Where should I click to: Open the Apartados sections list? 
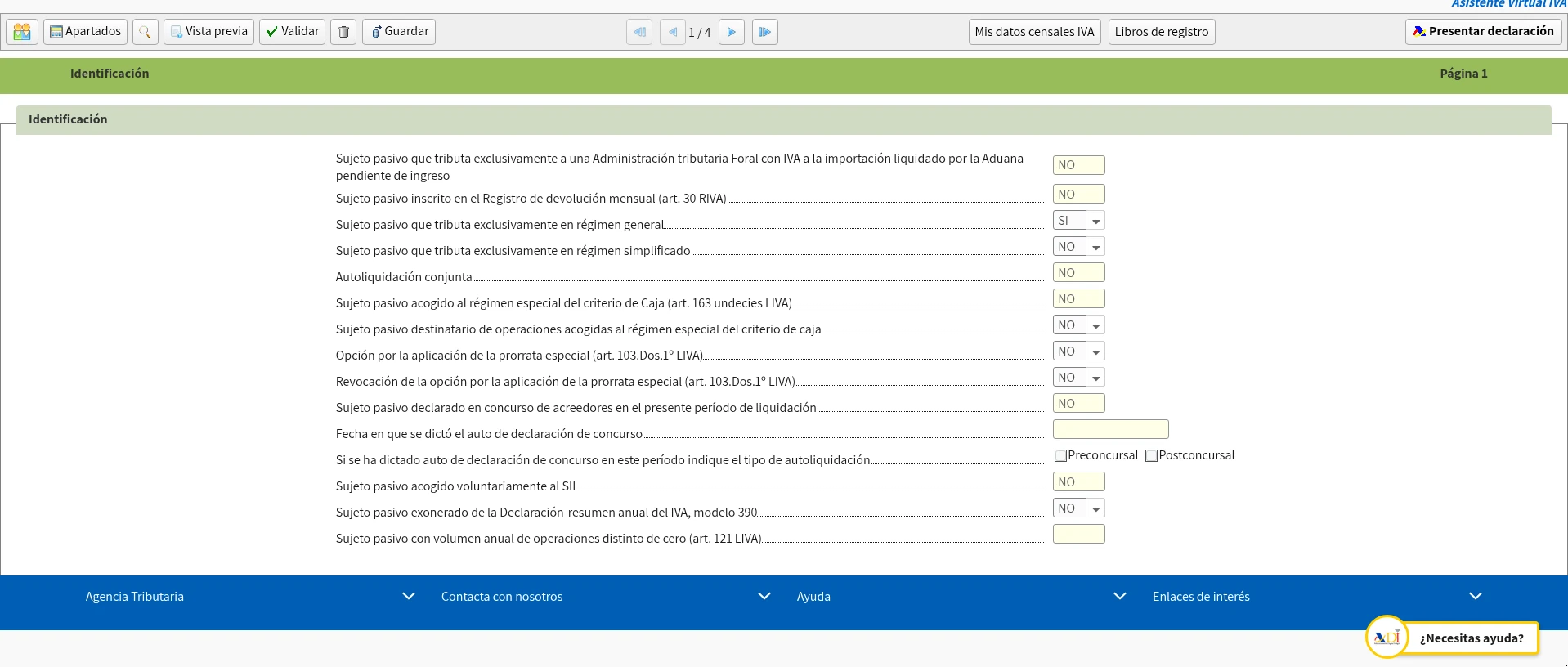(x=85, y=32)
